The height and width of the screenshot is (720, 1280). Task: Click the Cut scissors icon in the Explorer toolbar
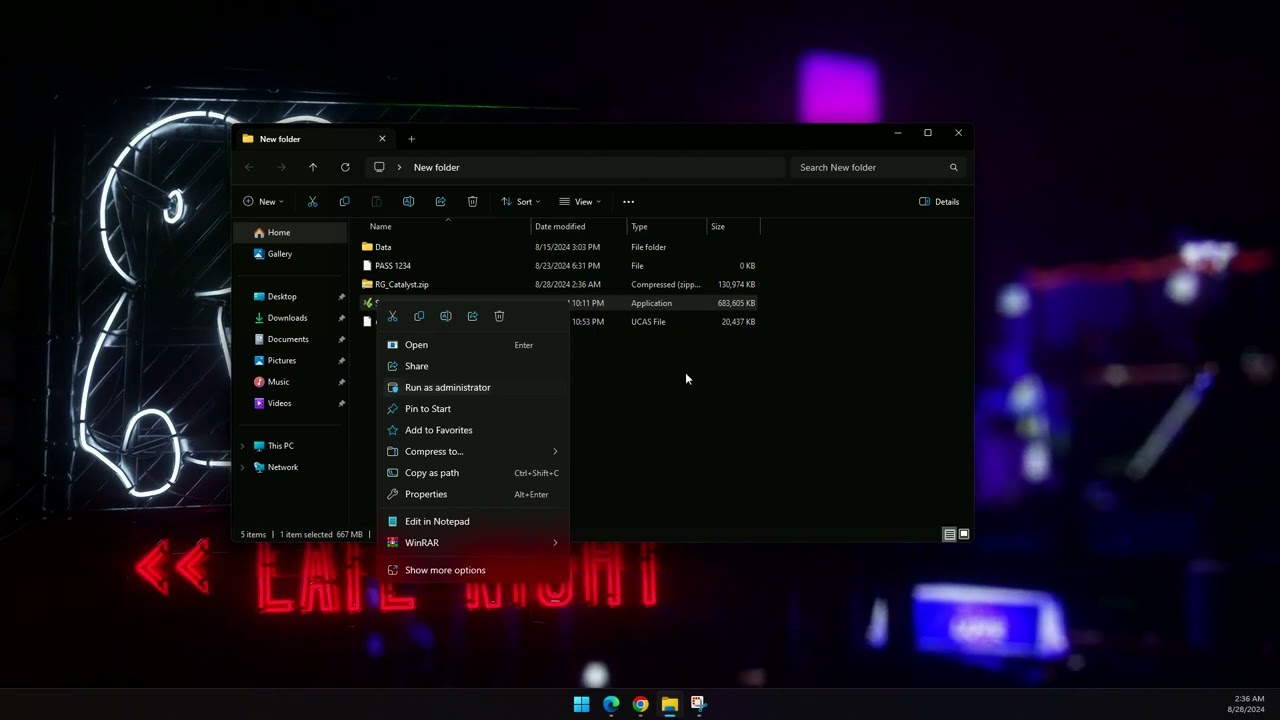(x=312, y=201)
